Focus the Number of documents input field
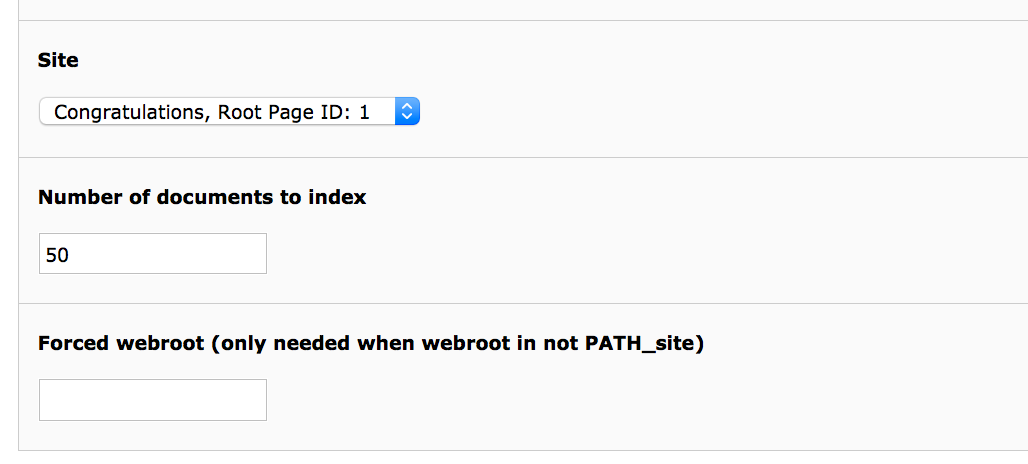This screenshot has height=464, width=1028. pos(152,254)
